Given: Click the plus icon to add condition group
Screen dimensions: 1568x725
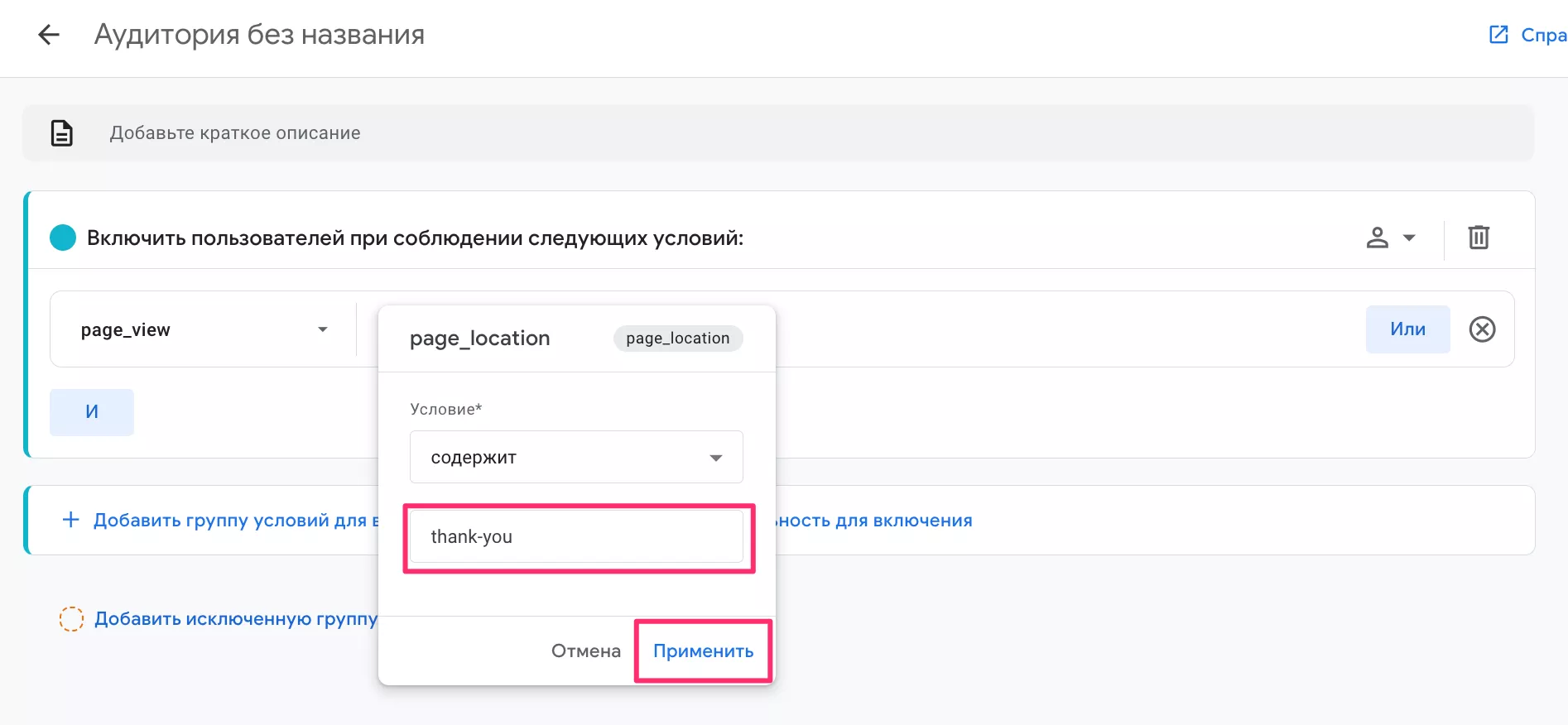Looking at the screenshot, I should tap(71, 520).
